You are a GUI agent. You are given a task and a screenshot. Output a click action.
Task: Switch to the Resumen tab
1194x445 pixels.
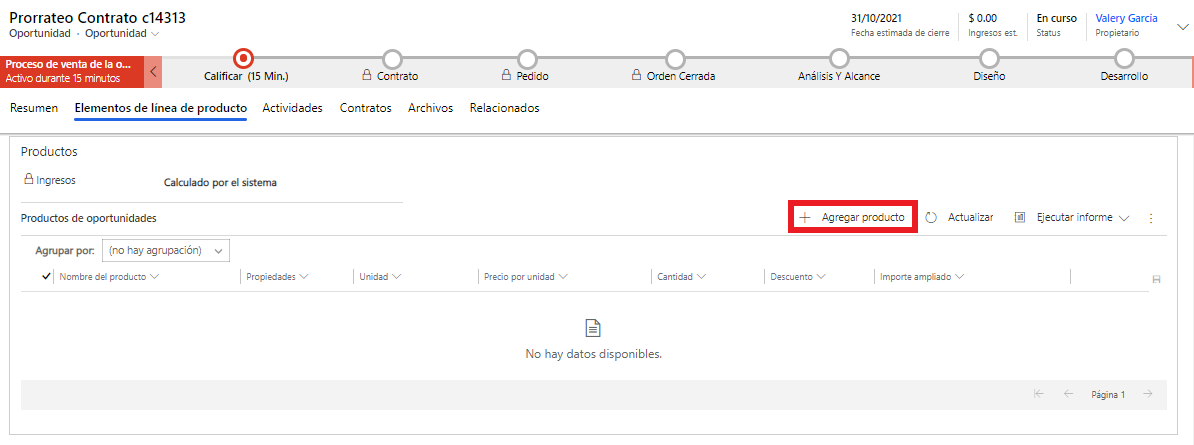34,108
